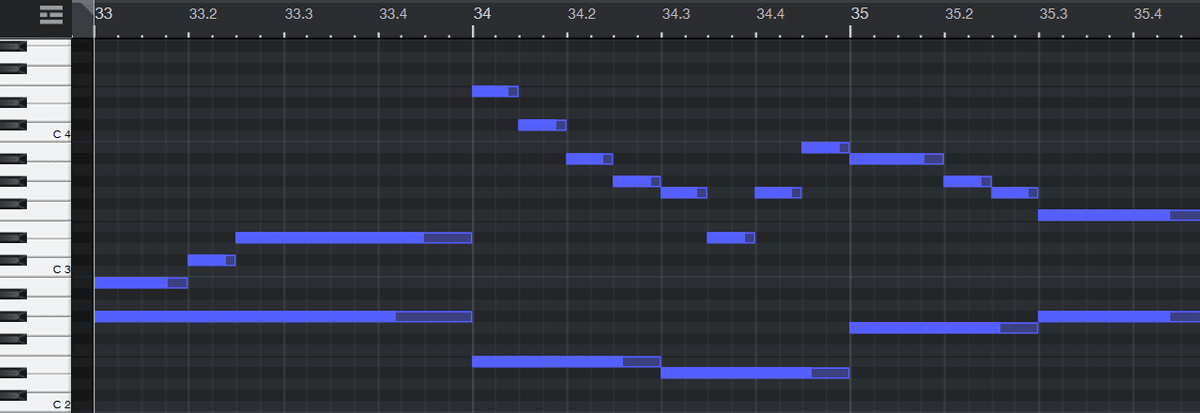Image resolution: width=1200 pixels, height=413 pixels.
Task: Click the 34.3 beat marker in the ruler
Action: coord(676,14)
